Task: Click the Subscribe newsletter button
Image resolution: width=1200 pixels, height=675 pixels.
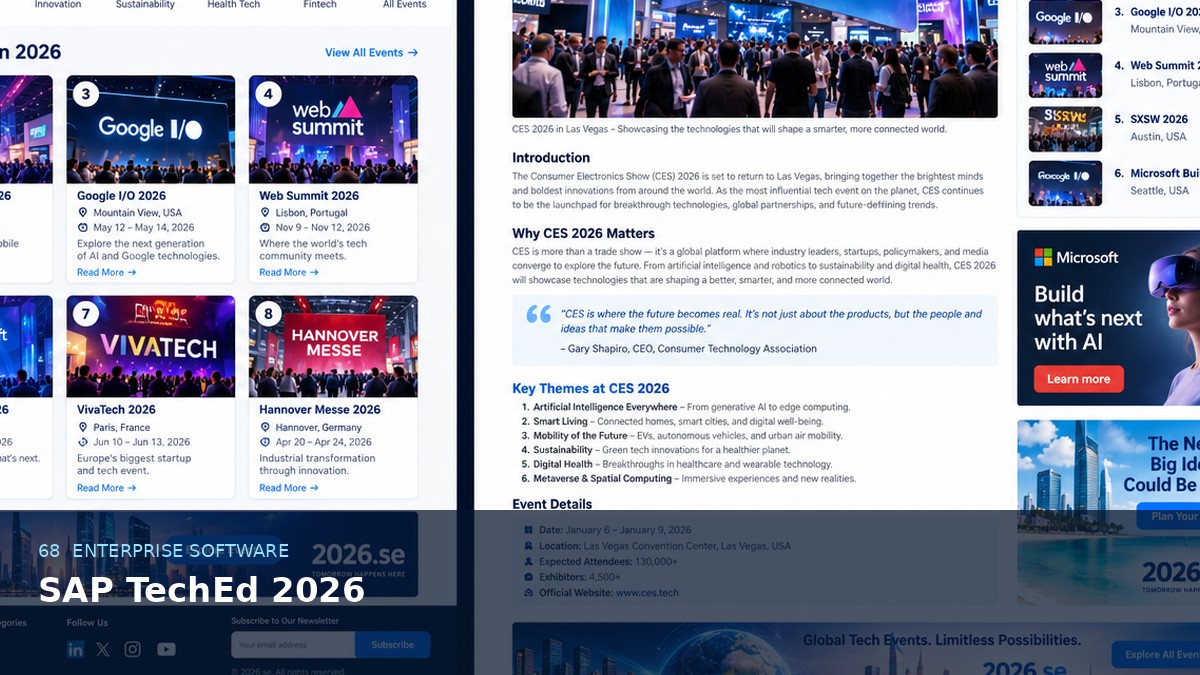Action: pyautogui.click(x=393, y=645)
